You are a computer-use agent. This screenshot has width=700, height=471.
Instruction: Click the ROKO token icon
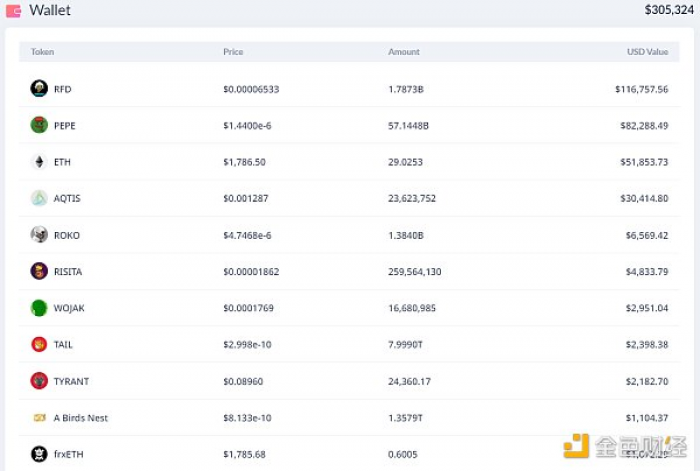(x=39, y=234)
